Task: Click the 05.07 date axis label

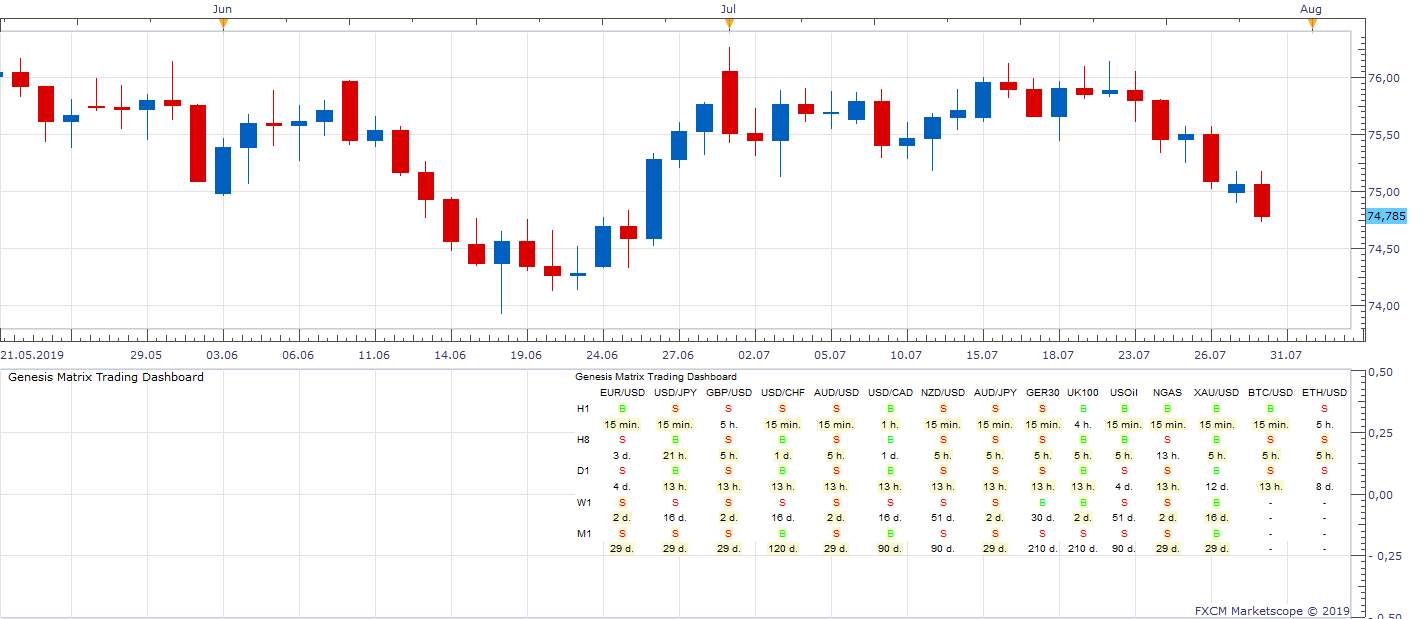Action: coord(830,355)
